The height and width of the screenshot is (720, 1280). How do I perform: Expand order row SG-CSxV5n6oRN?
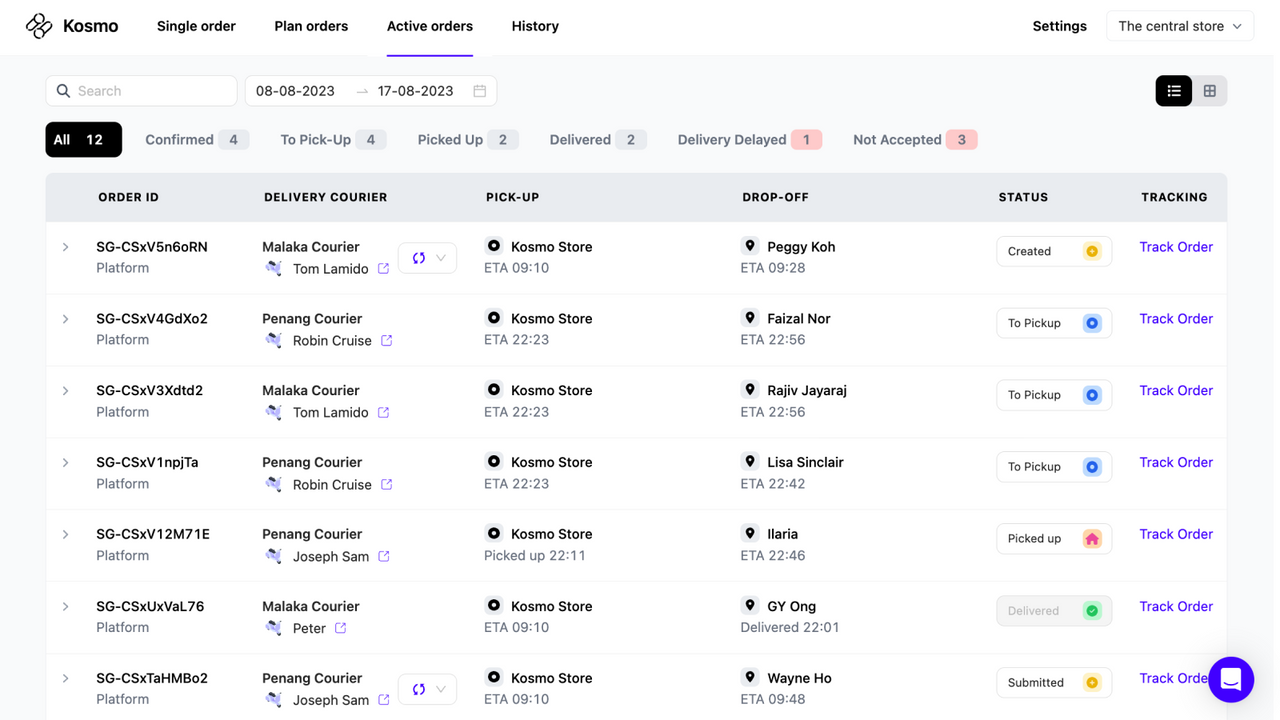click(66, 247)
